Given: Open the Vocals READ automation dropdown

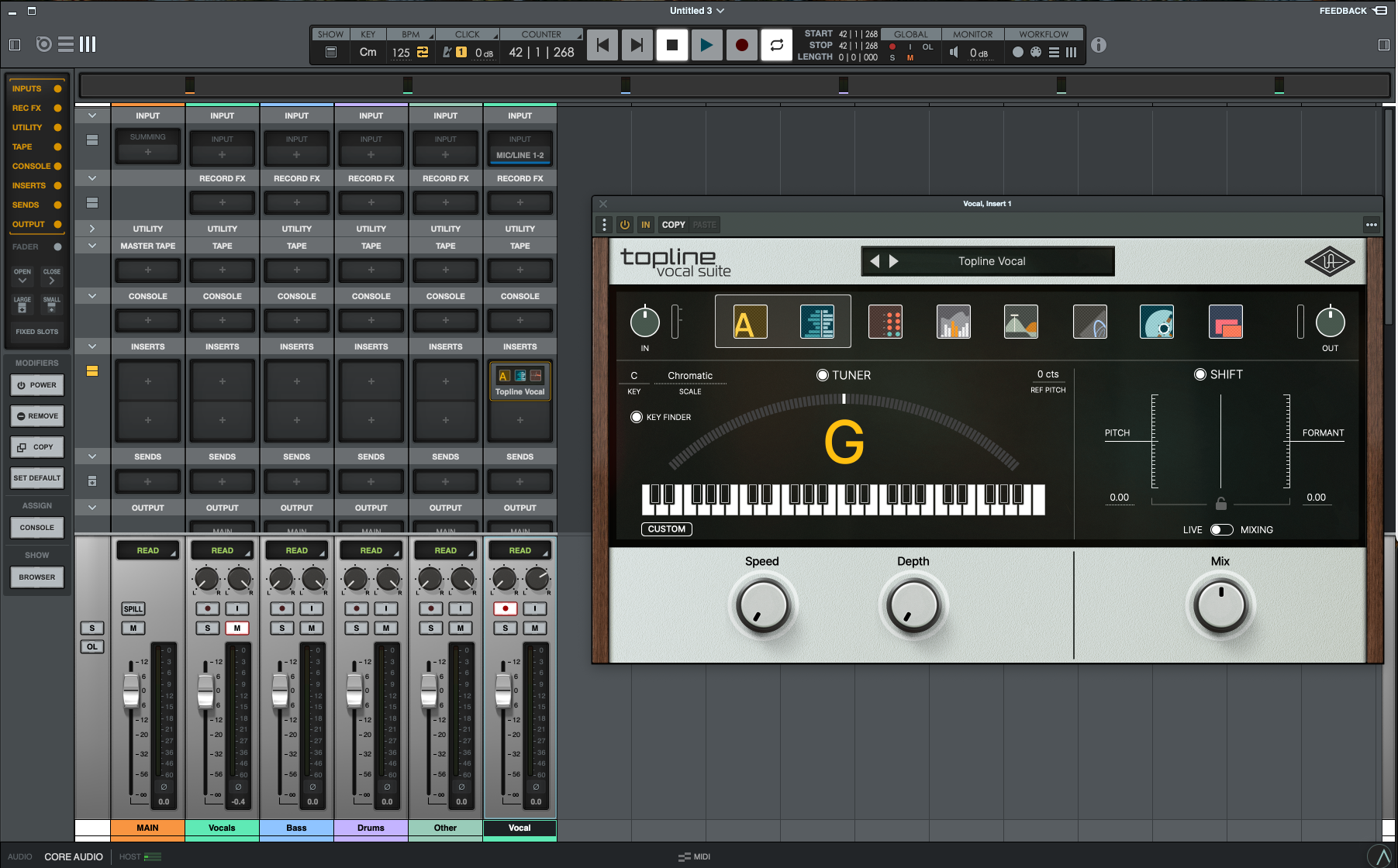Looking at the screenshot, I should (223, 550).
